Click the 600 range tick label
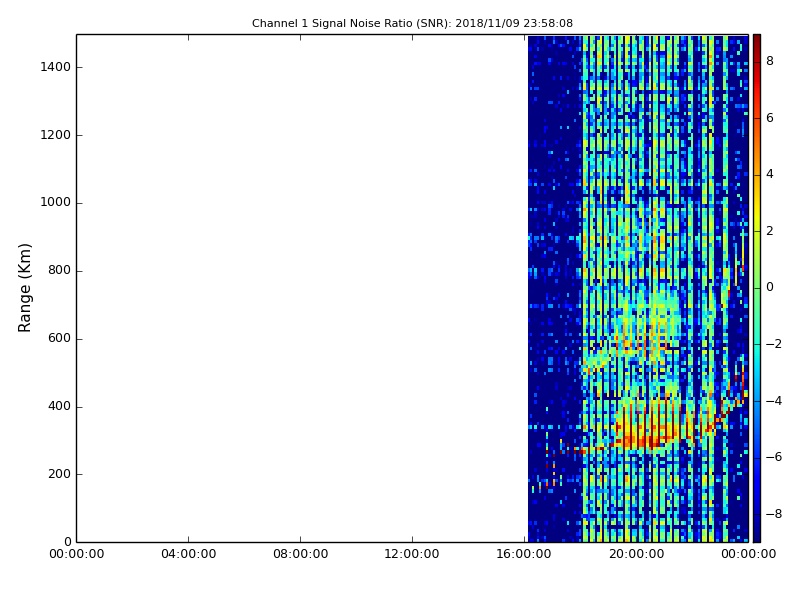The height and width of the screenshot is (600, 800). coord(59,338)
